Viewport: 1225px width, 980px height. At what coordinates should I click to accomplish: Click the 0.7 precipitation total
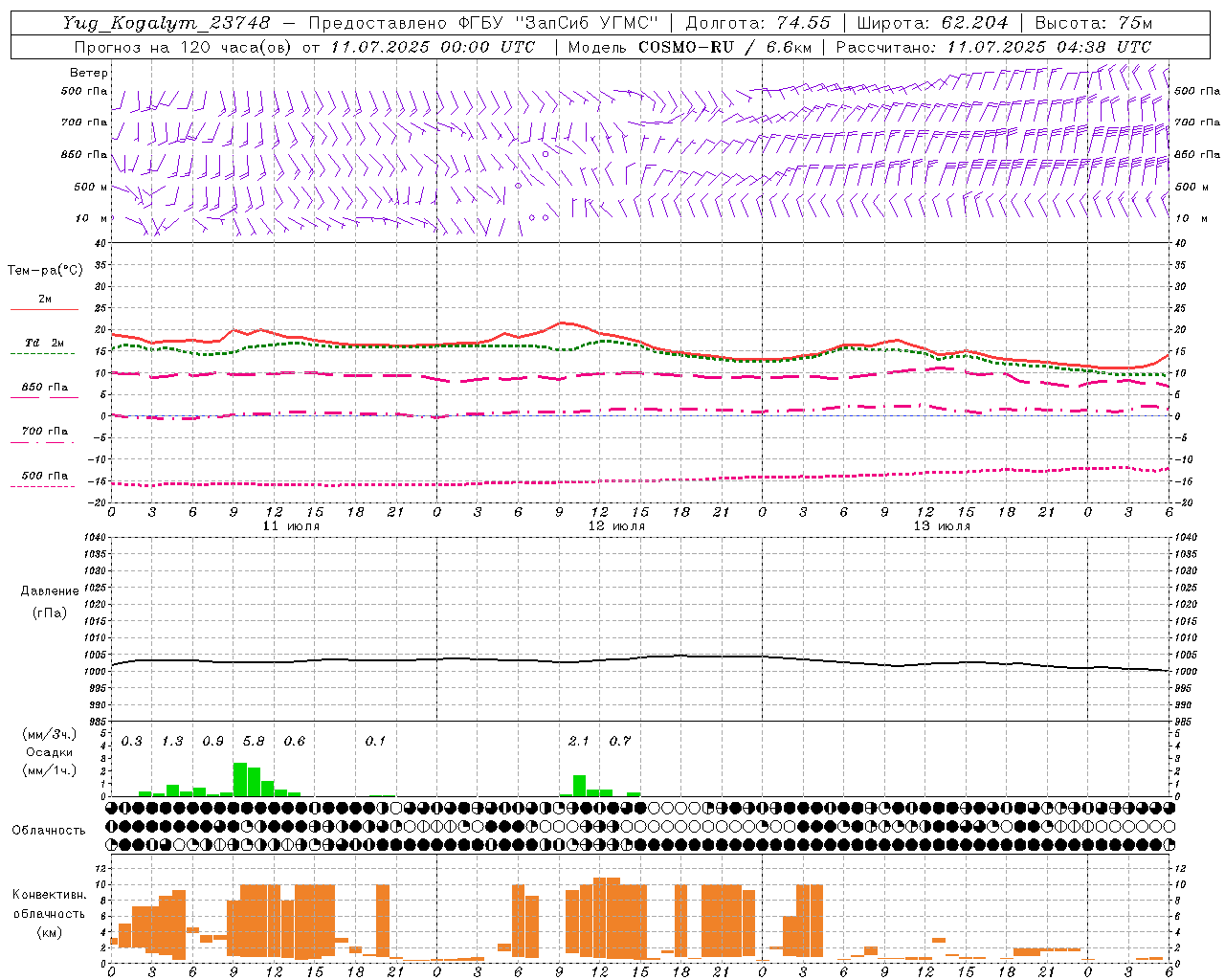[620, 742]
